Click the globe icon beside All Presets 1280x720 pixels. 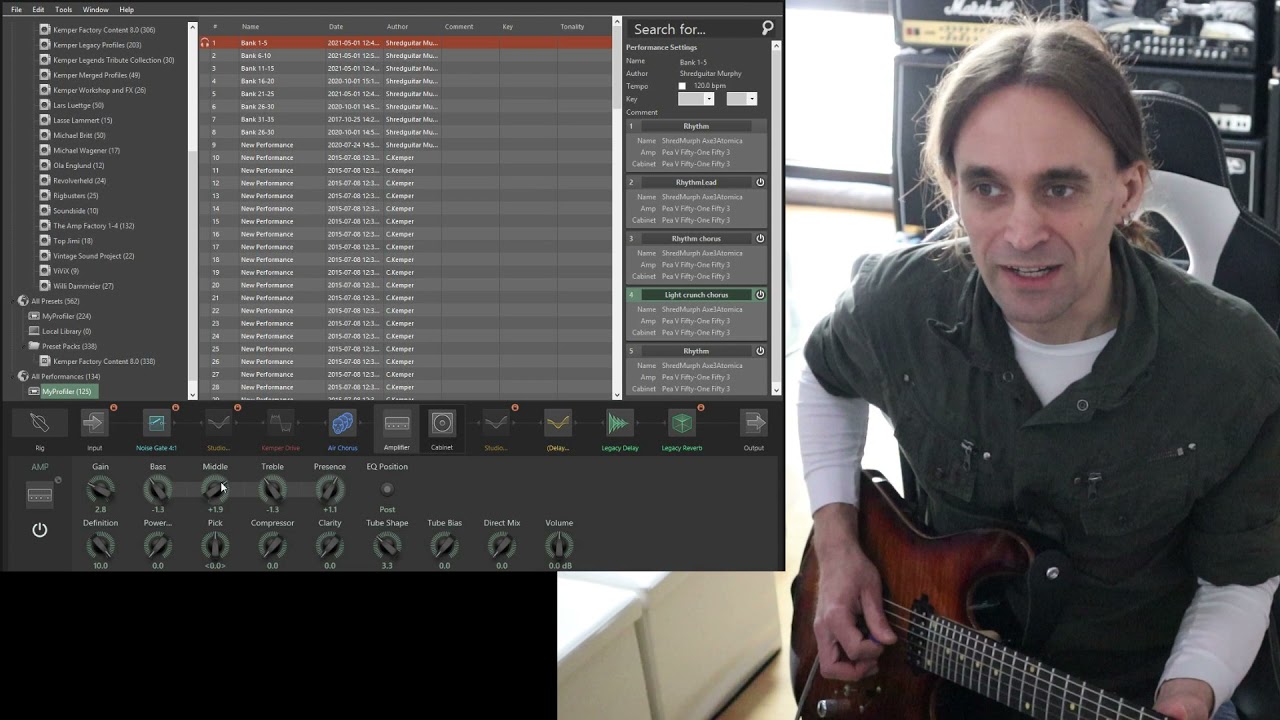point(23,301)
